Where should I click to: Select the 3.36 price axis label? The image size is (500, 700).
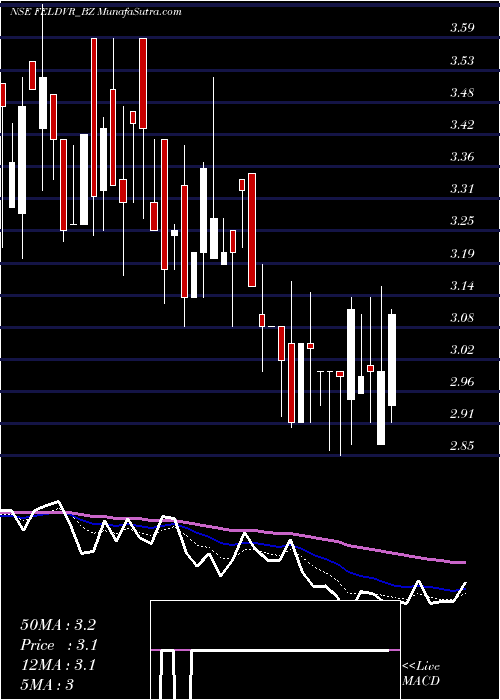[462, 157]
